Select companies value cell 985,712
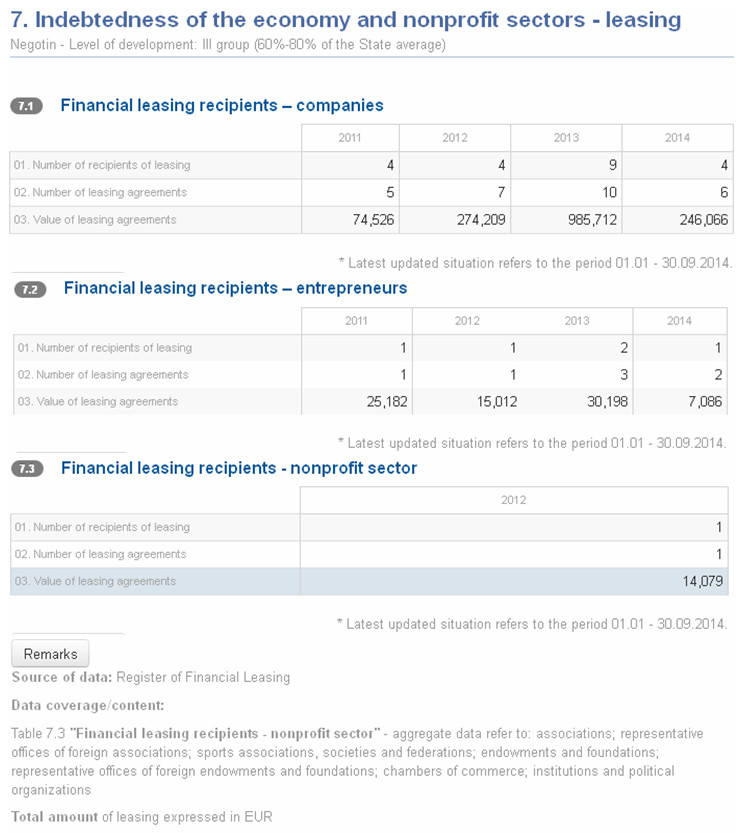This screenshot has width=750, height=833. coord(566,220)
